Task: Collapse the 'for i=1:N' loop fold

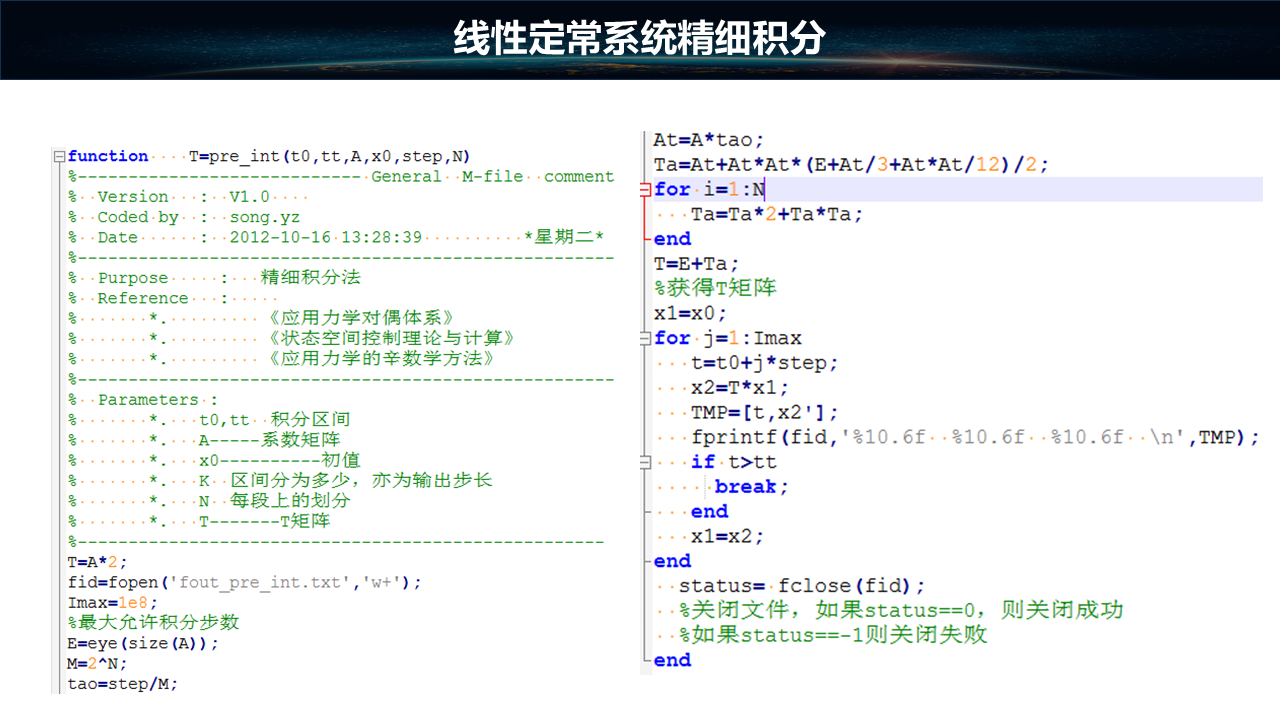Action: (x=646, y=190)
